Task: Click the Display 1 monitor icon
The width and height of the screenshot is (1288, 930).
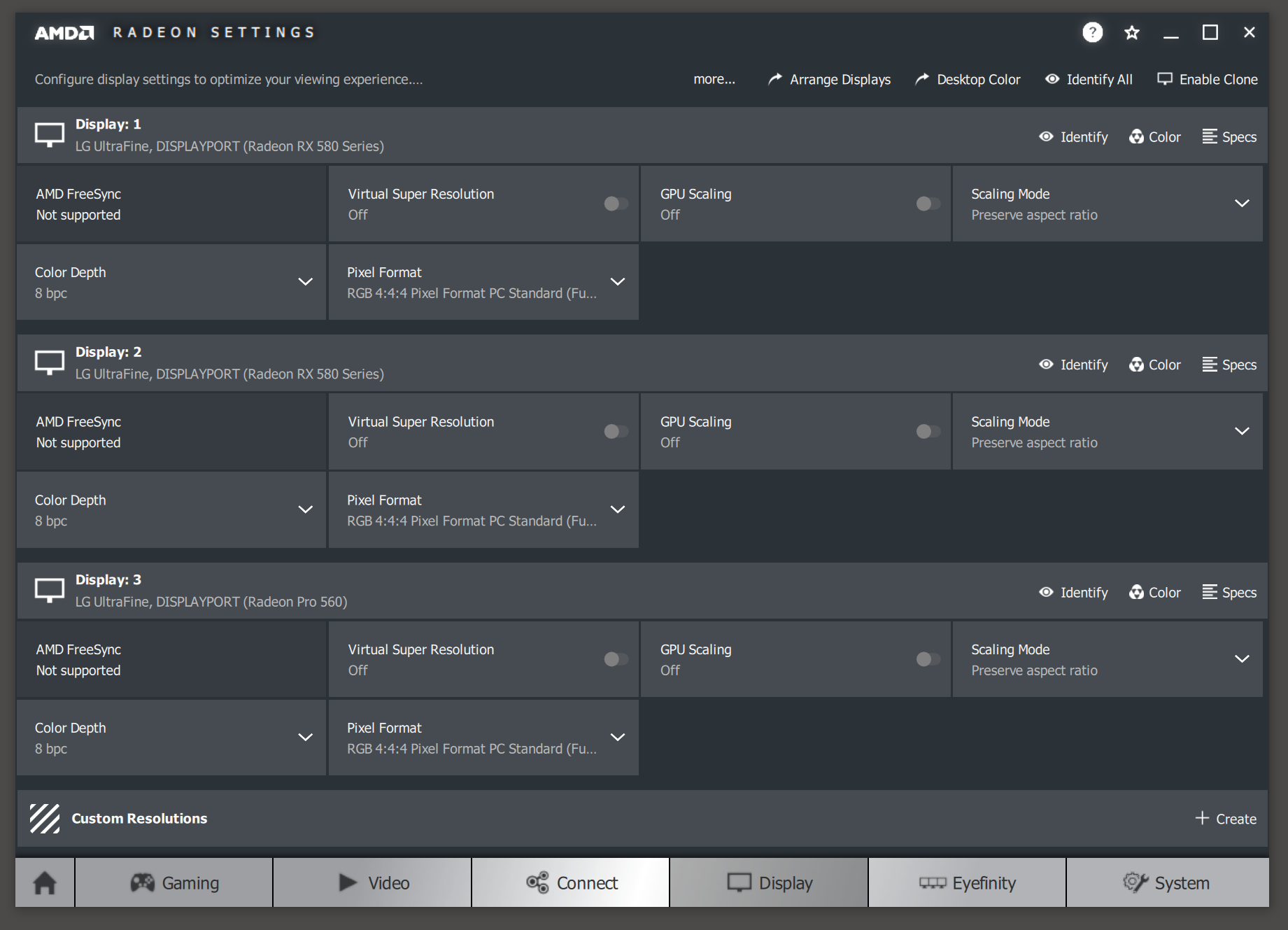Action: click(x=50, y=134)
